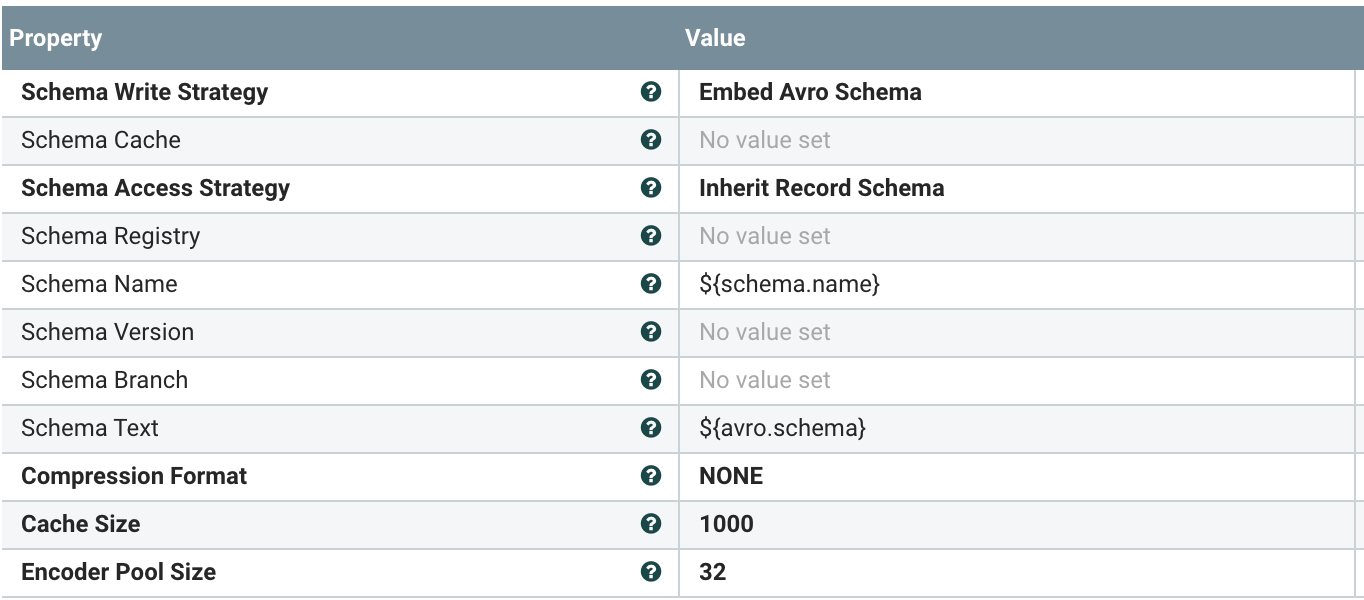This screenshot has height=600, width=1364.
Task: Set the Cache Size value 1000
Action: point(726,524)
